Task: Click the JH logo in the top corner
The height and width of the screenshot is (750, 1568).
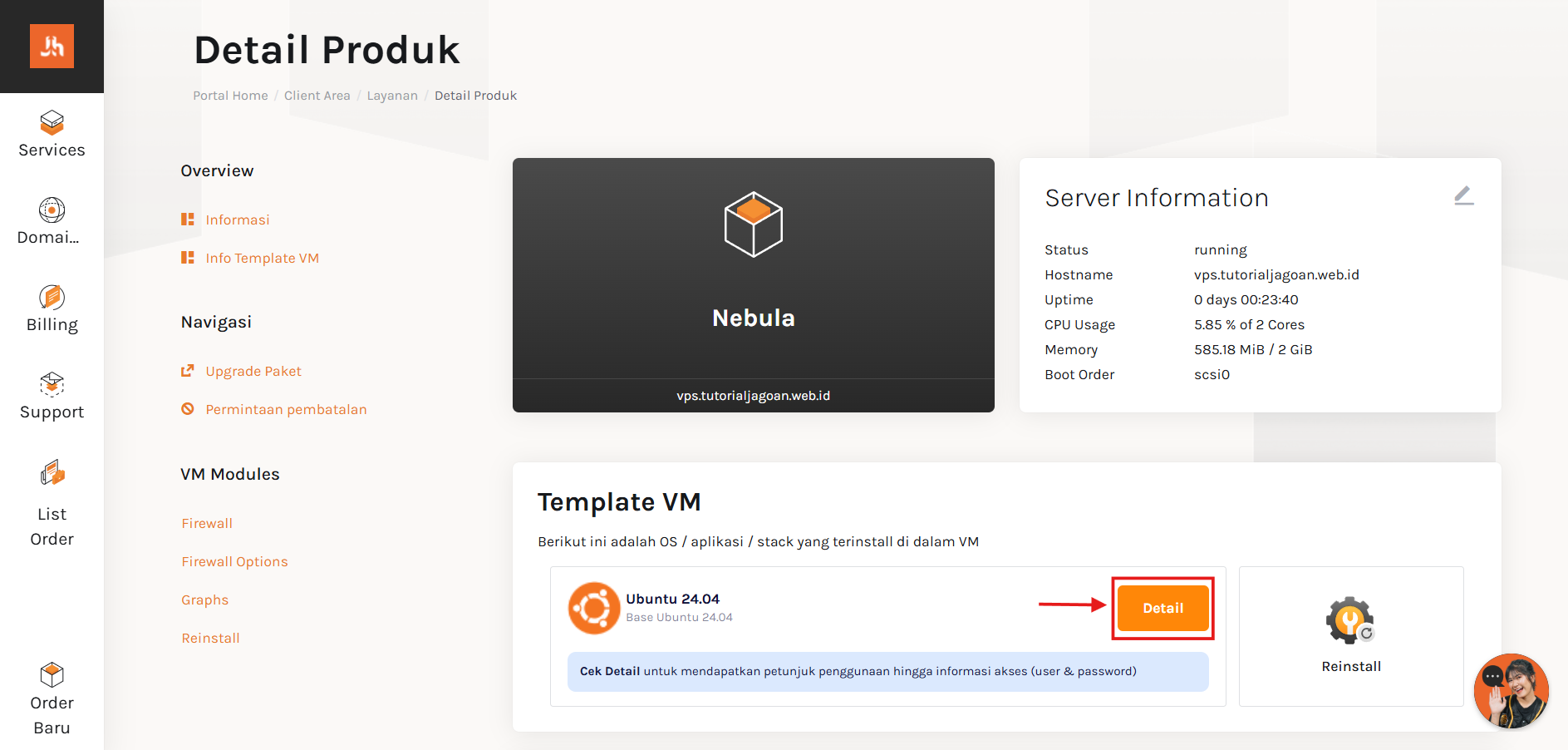Action: coord(52,47)
